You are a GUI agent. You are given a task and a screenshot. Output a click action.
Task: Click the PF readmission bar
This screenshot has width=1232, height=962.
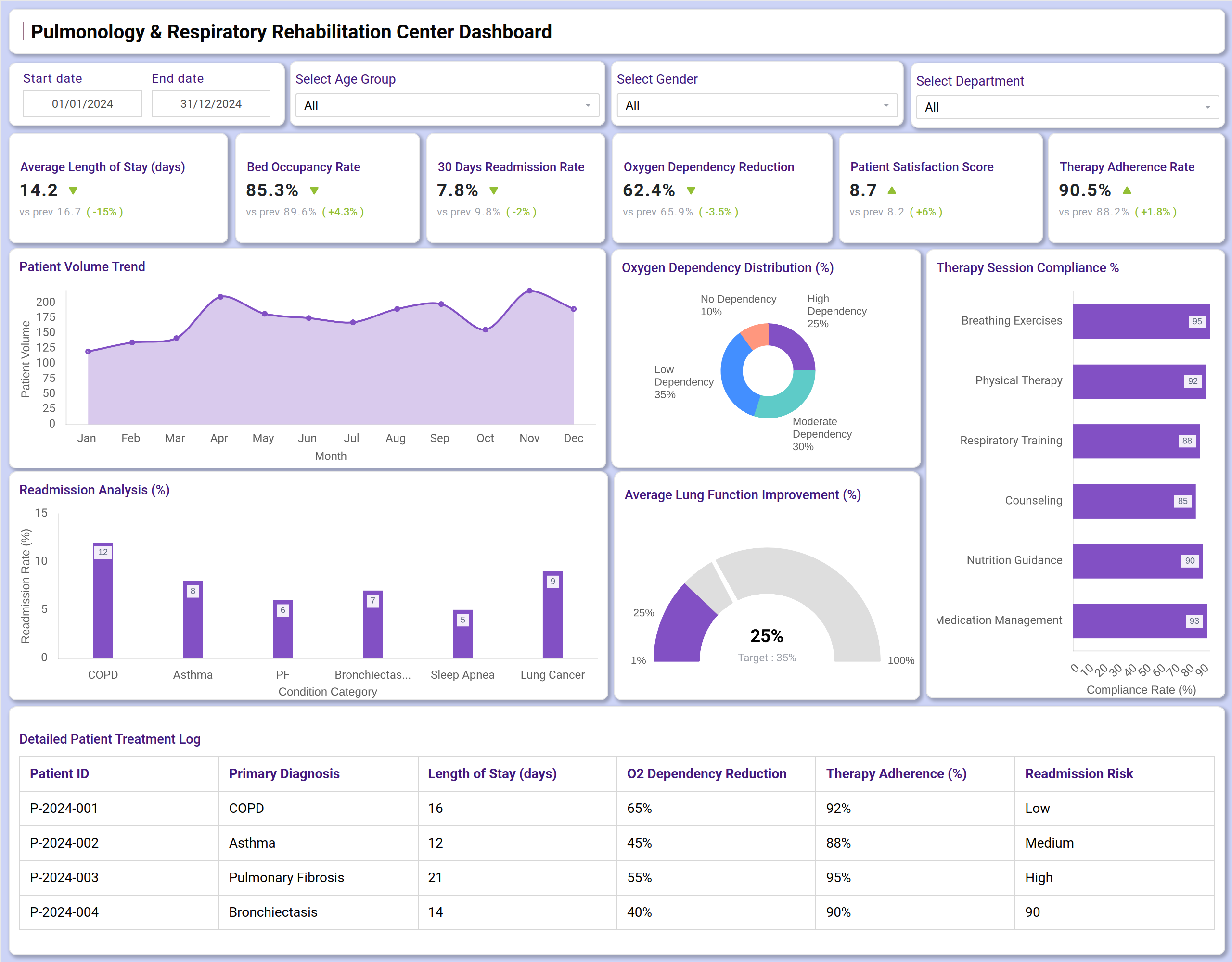click(x=282, y=629)
